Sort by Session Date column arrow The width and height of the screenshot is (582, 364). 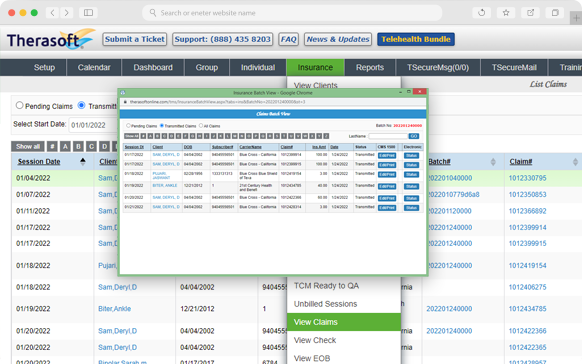(83, 161)
